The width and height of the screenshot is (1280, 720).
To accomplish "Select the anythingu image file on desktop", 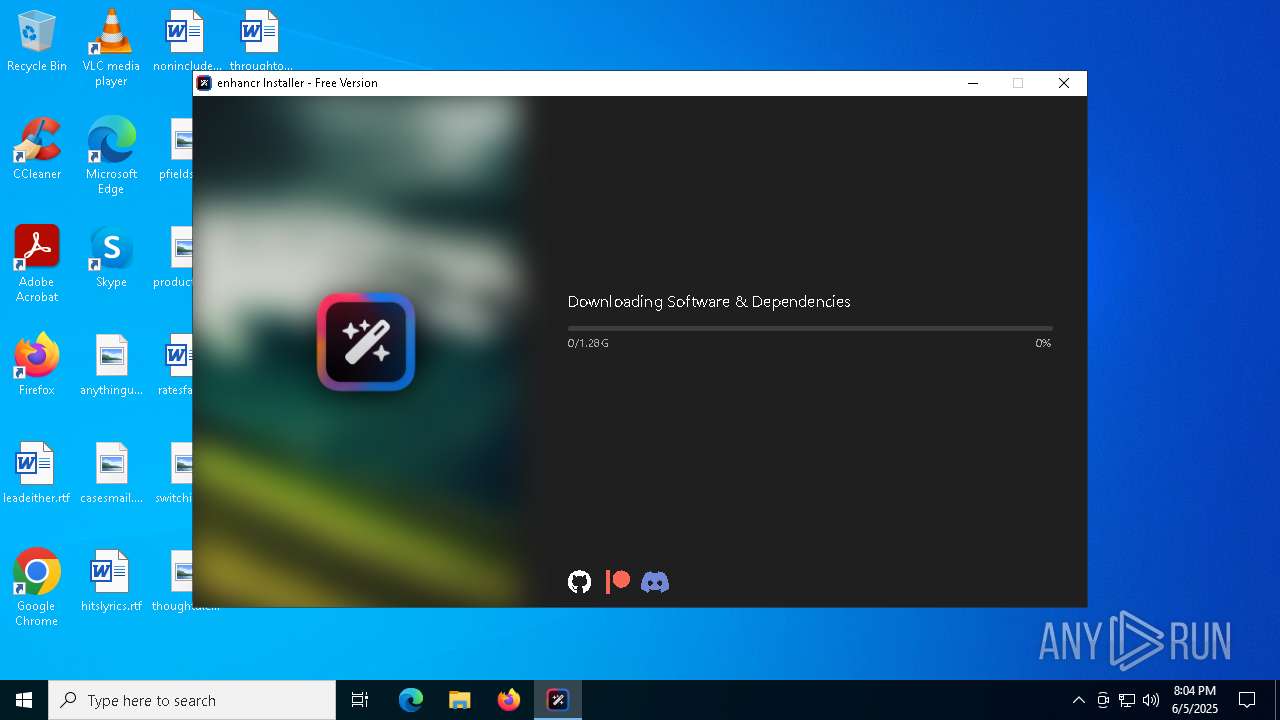I will tap(111, 365).
